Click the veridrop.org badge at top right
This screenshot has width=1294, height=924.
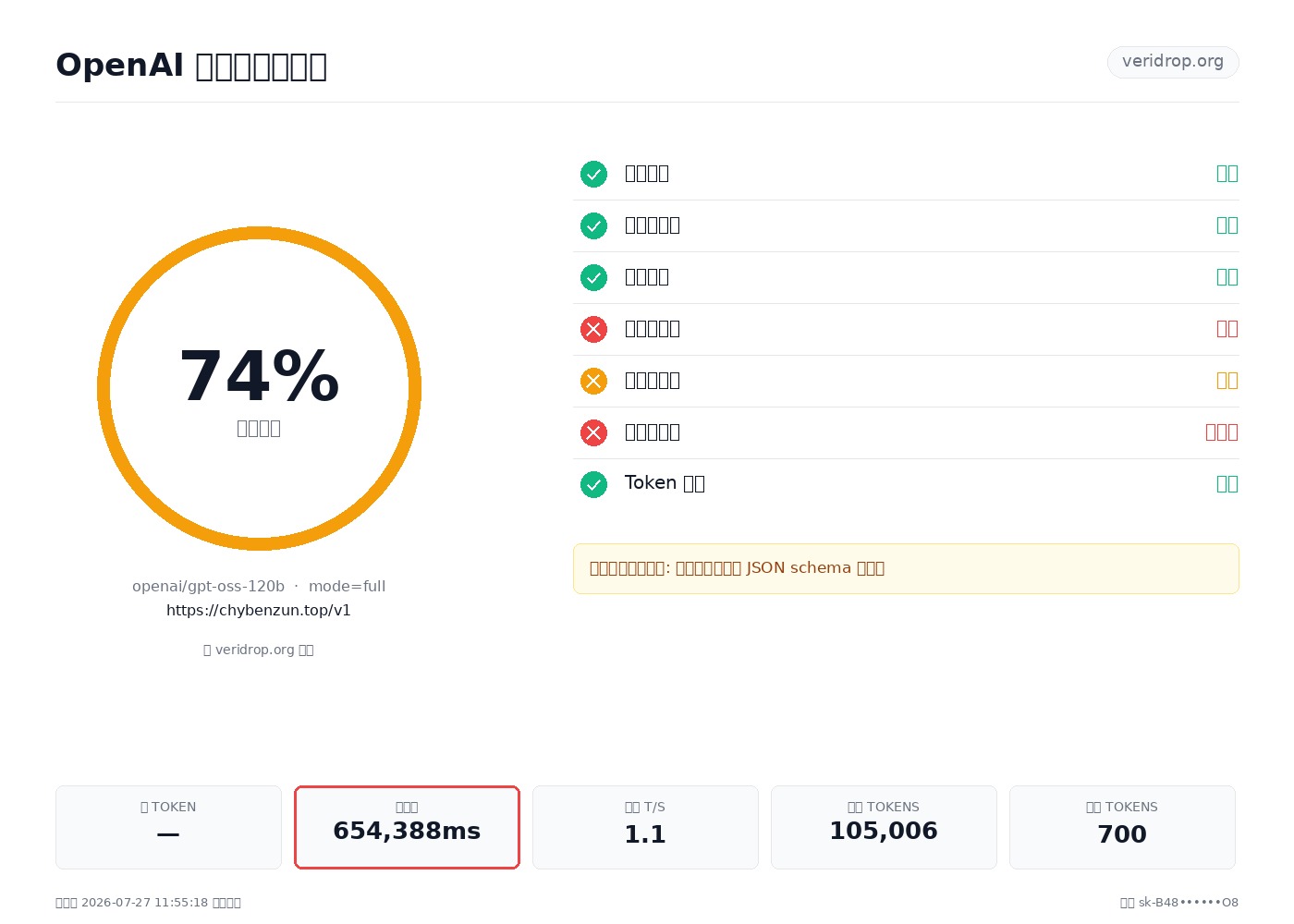(1173, 62)
